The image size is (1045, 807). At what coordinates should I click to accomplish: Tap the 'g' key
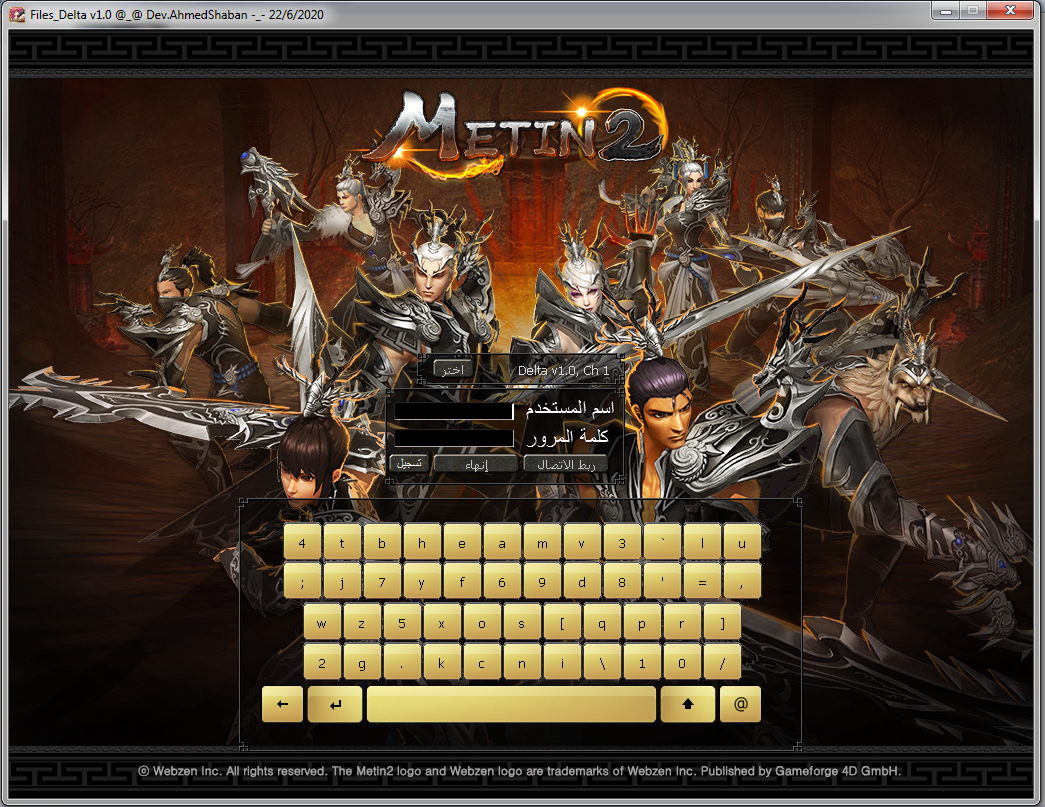point(362,663)
